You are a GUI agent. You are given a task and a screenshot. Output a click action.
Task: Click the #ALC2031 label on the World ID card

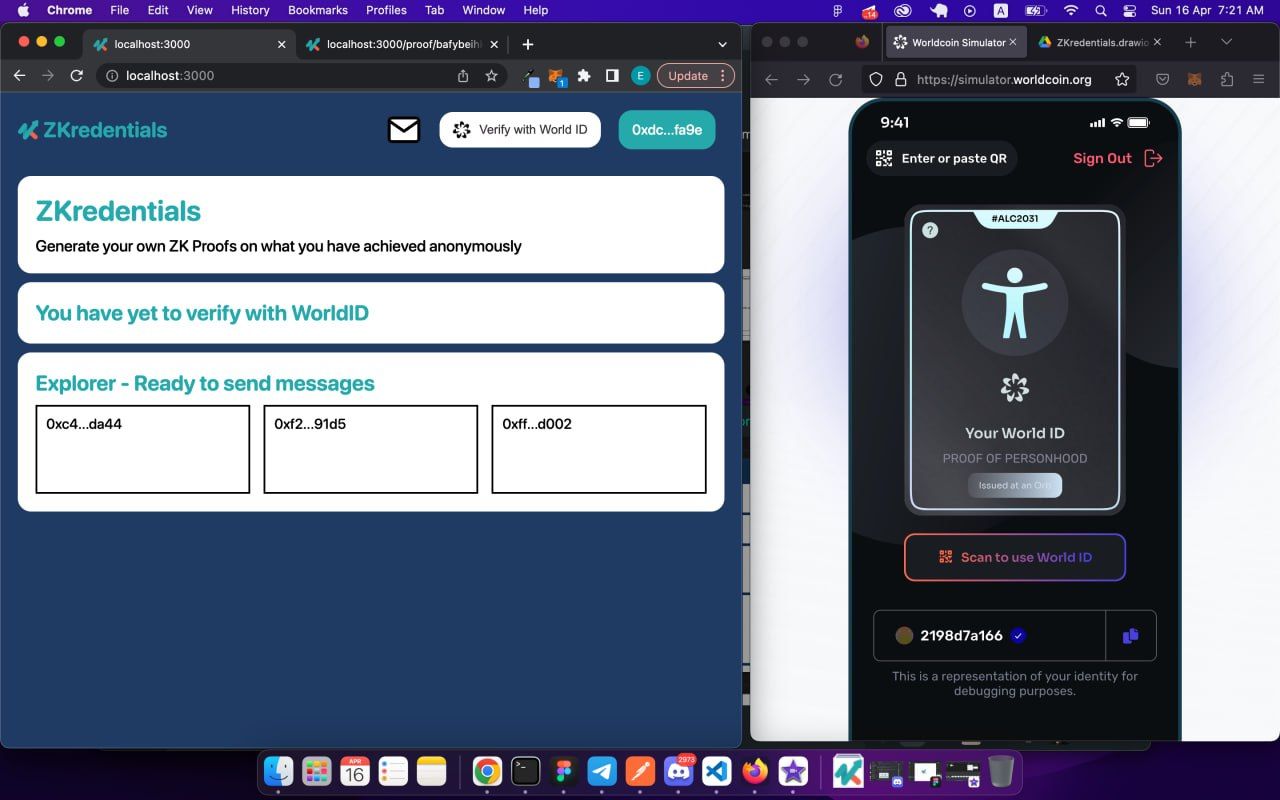[1015, 218]
